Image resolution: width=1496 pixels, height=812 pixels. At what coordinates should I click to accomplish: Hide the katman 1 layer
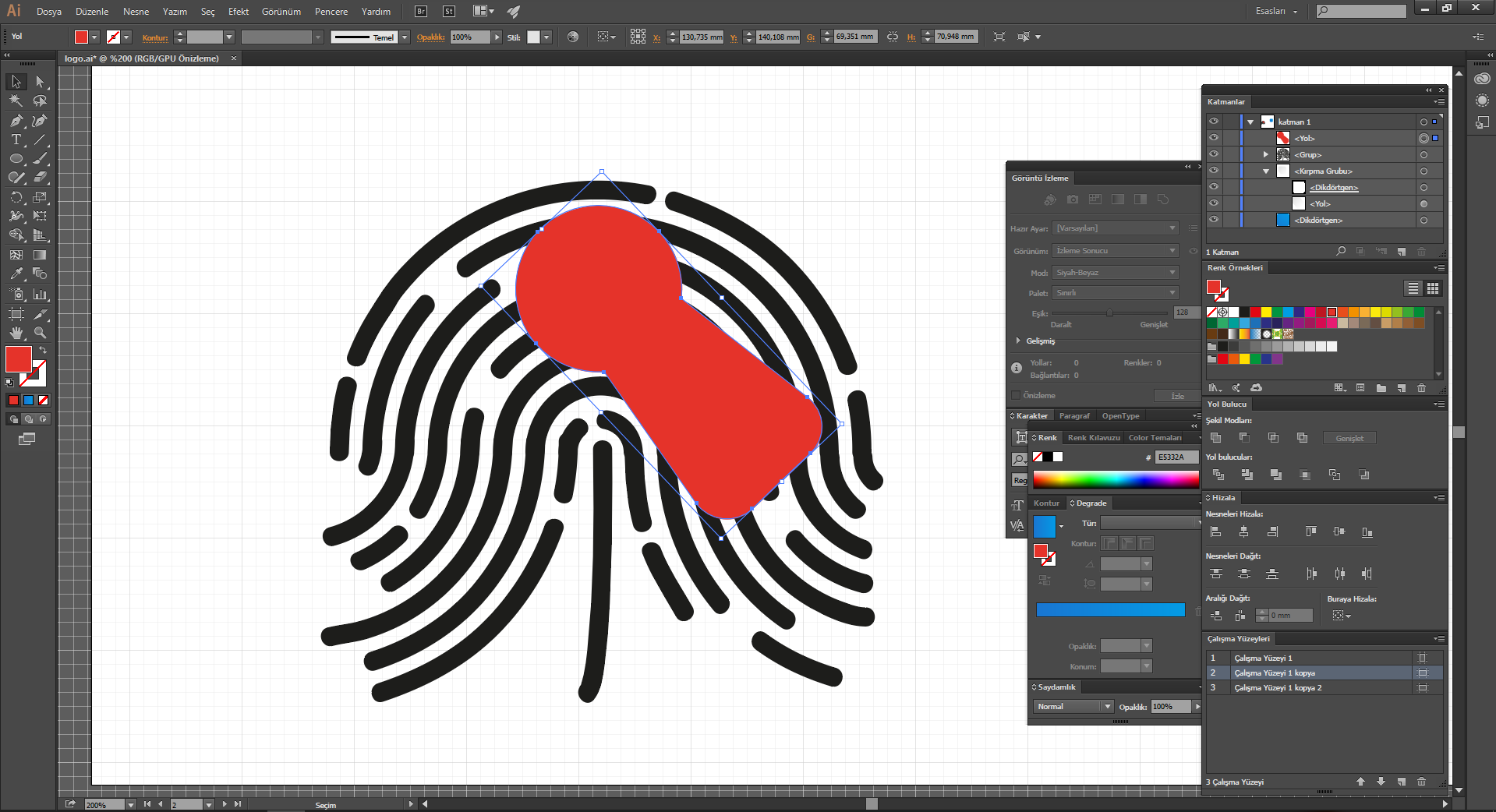click(1214, 122)
